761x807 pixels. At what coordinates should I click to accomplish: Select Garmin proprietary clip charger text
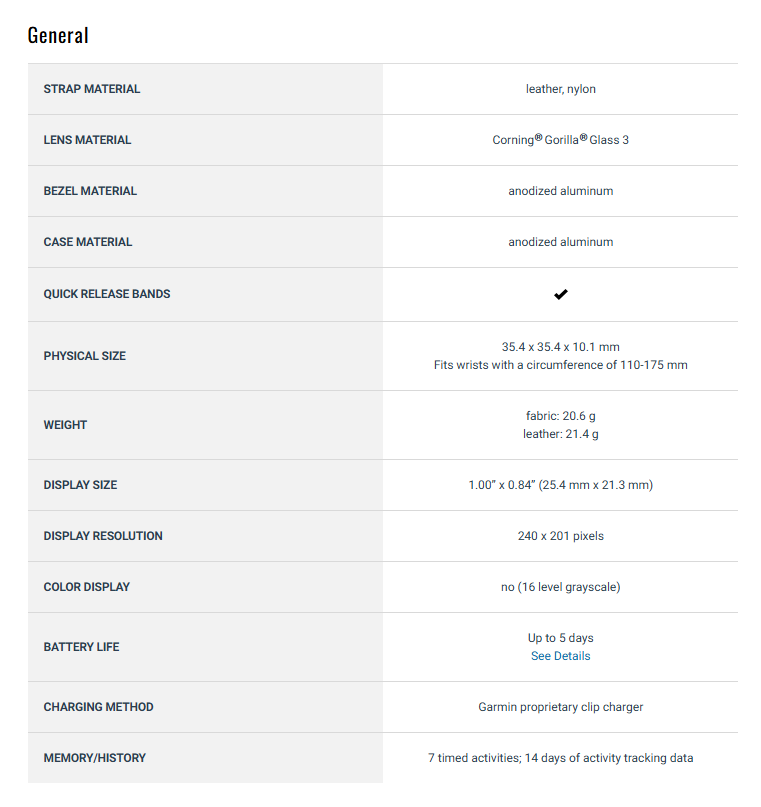[560, 707]
